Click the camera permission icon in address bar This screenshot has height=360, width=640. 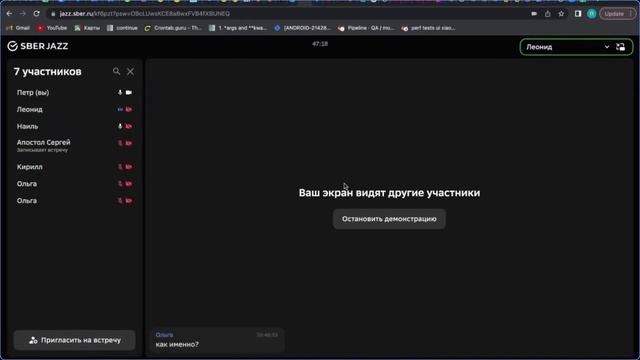[534, 13]
